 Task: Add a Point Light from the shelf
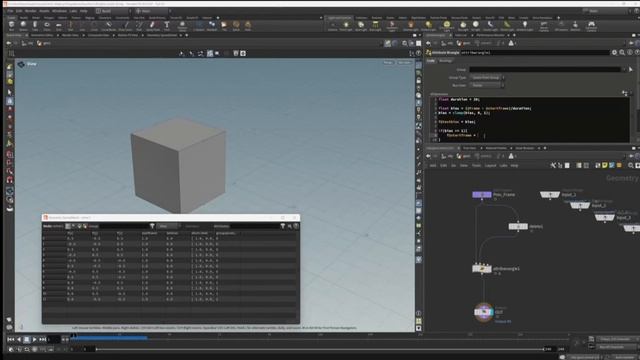click(346, 26)
